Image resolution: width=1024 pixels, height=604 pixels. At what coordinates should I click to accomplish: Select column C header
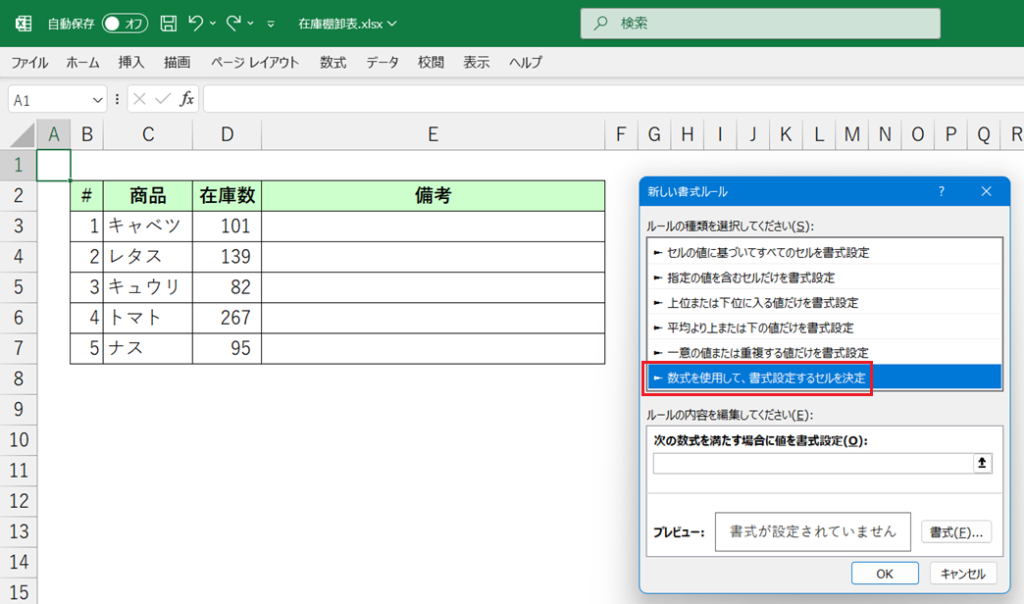pyautogui.click(x=148, y=135)
